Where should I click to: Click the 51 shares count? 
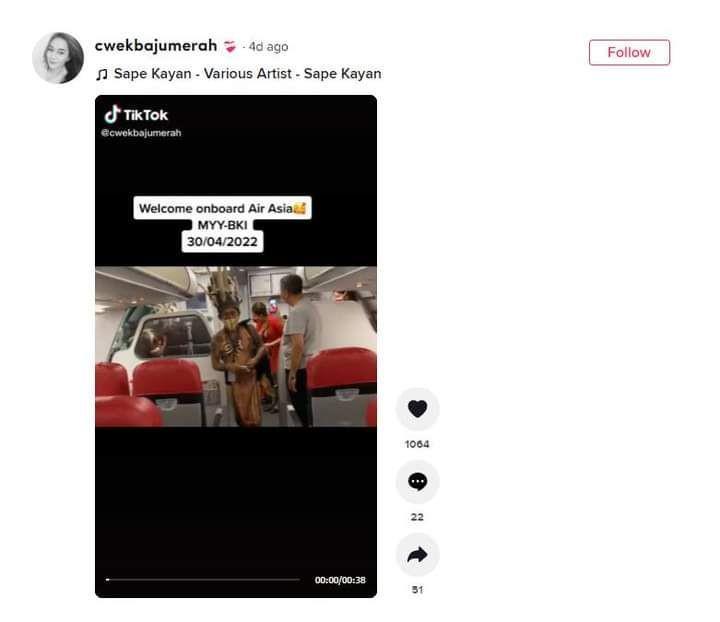(x=417, y=590)
